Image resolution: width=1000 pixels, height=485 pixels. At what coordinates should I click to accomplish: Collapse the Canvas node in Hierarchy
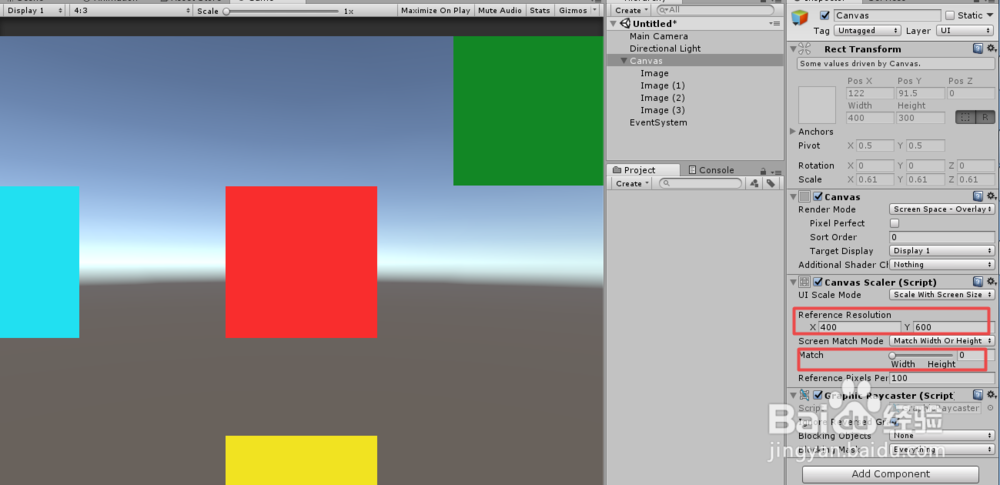(624, 61)
